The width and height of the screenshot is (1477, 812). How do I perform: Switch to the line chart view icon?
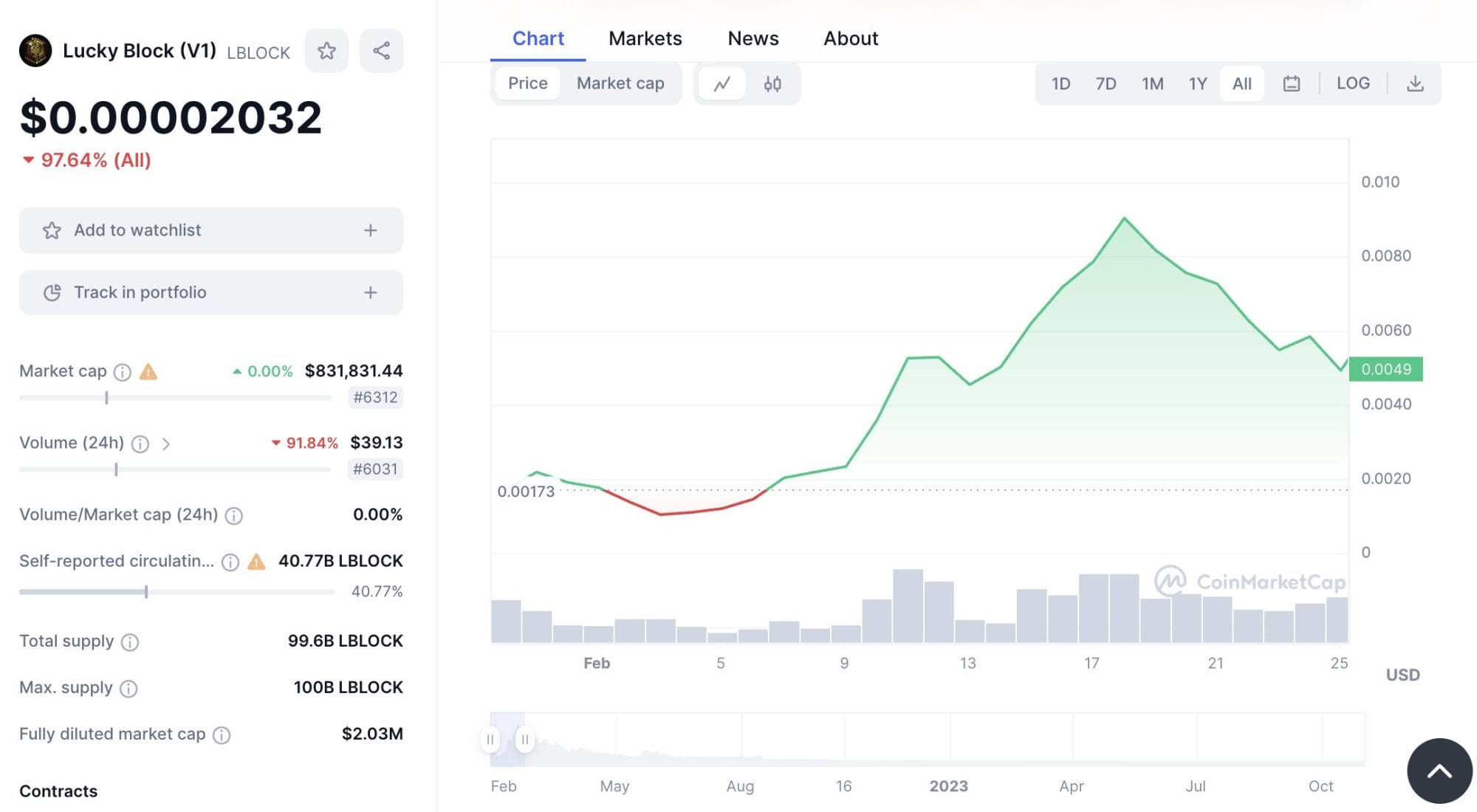[722, 84]
